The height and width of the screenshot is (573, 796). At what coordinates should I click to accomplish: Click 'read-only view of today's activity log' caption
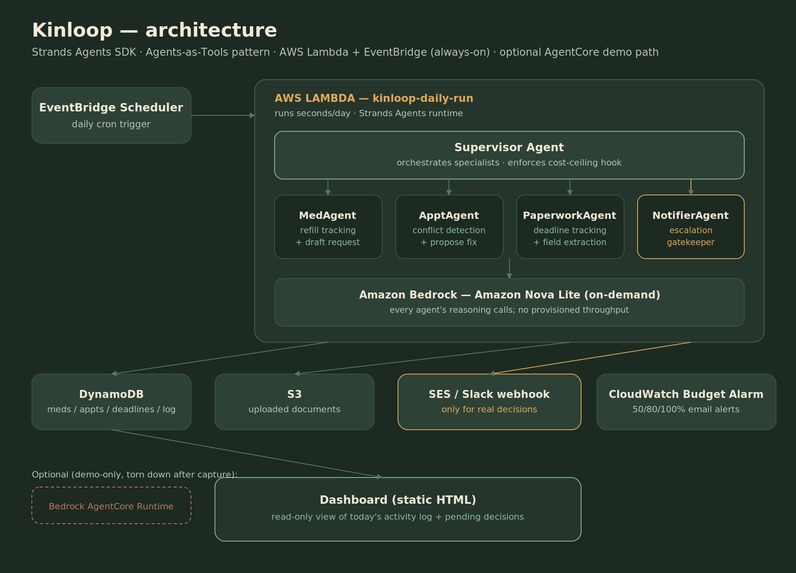(x=397, y=517)
